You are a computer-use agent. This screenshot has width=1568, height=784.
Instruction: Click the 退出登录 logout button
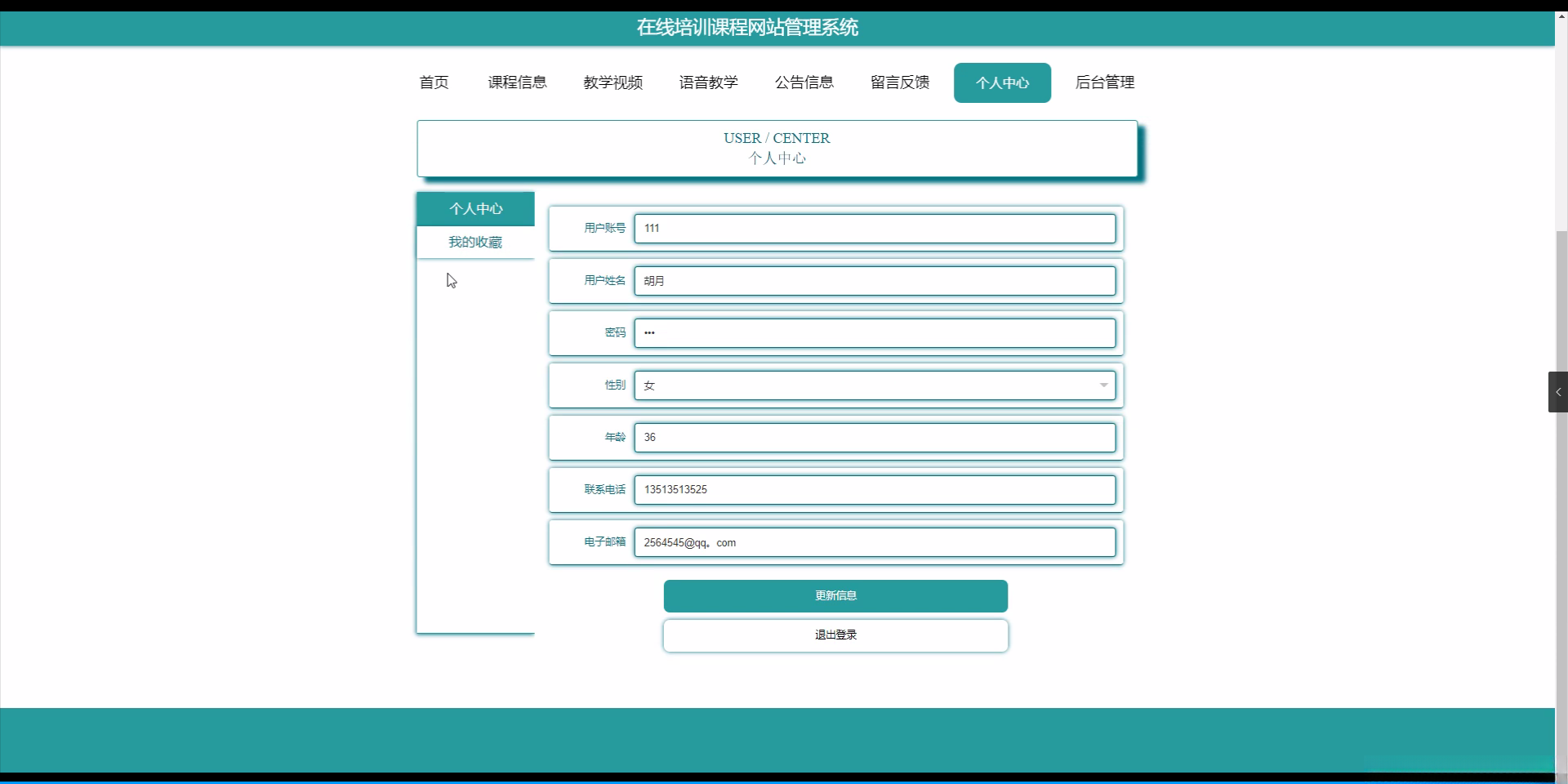click(835, 635)
